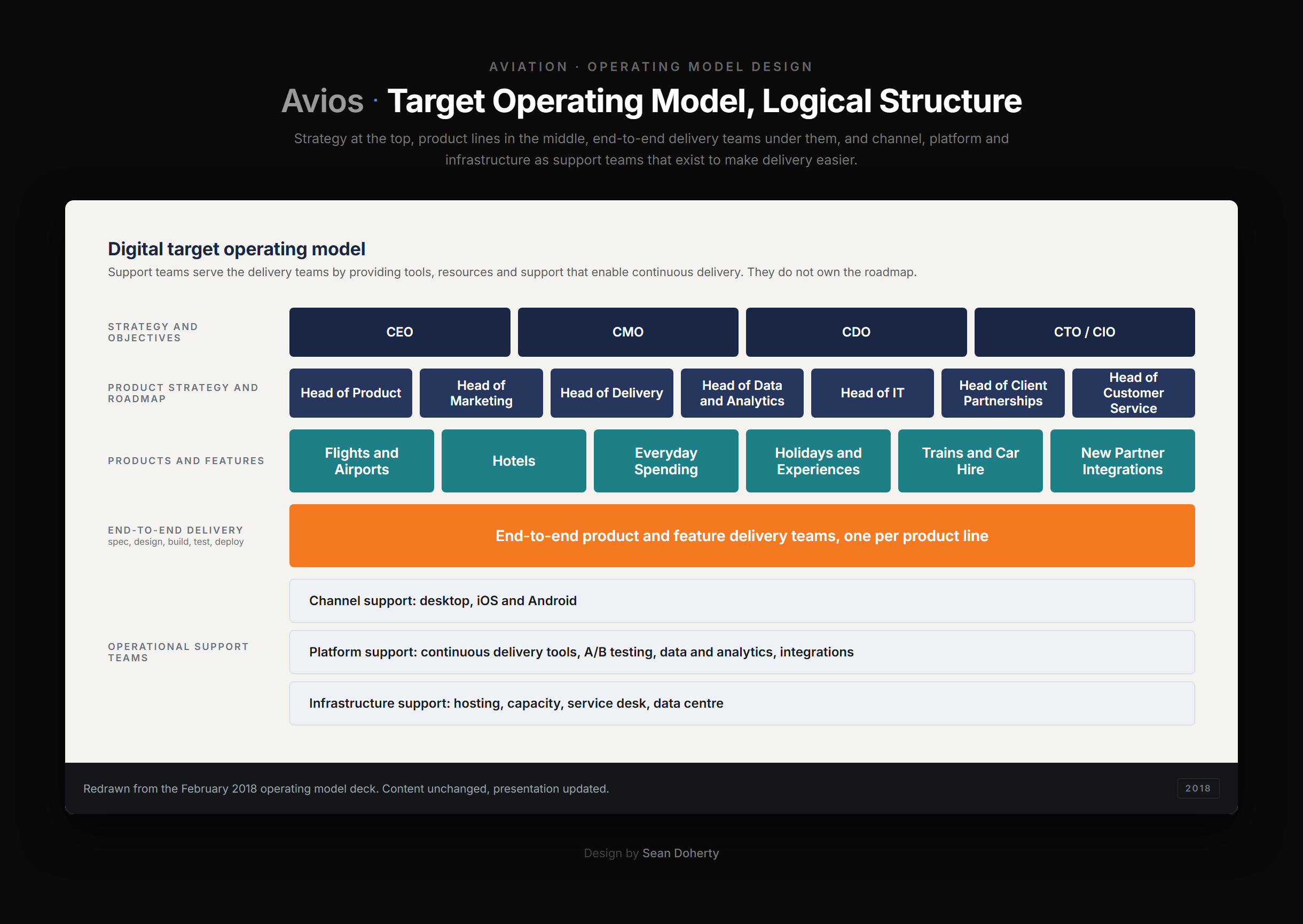The image size is (1303, 924).
Task: Select 'spec, design, build, test, deploy' caption
Action: click(x=176, y=542)
